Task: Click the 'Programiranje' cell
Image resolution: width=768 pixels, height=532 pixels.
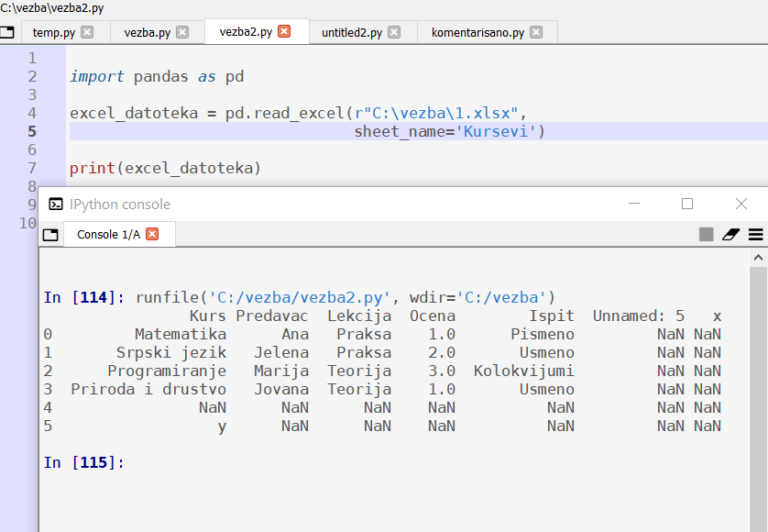Action: (x=167, y=371)
